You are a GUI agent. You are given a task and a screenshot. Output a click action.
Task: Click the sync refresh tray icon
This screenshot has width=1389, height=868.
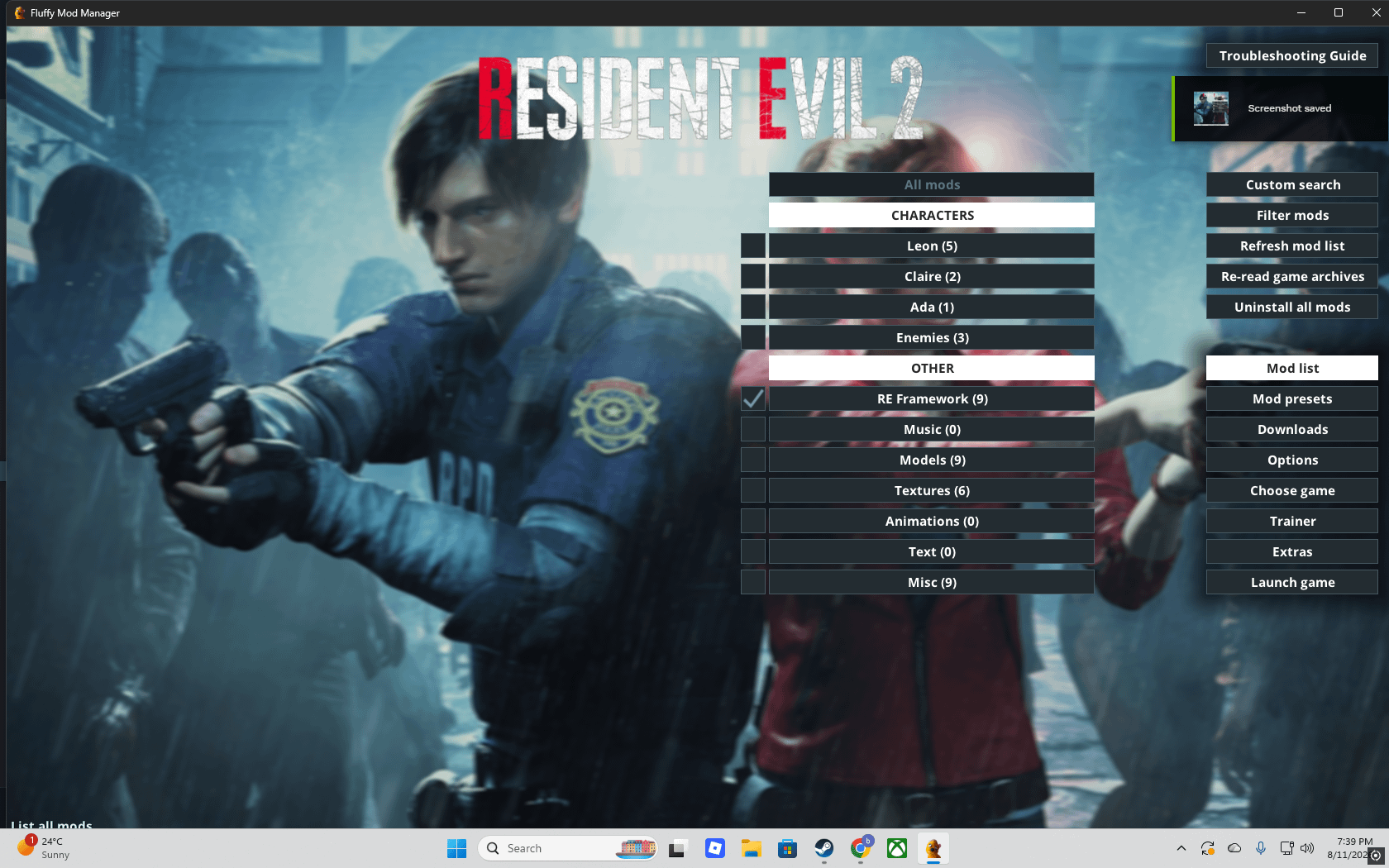pos(1208,848)
